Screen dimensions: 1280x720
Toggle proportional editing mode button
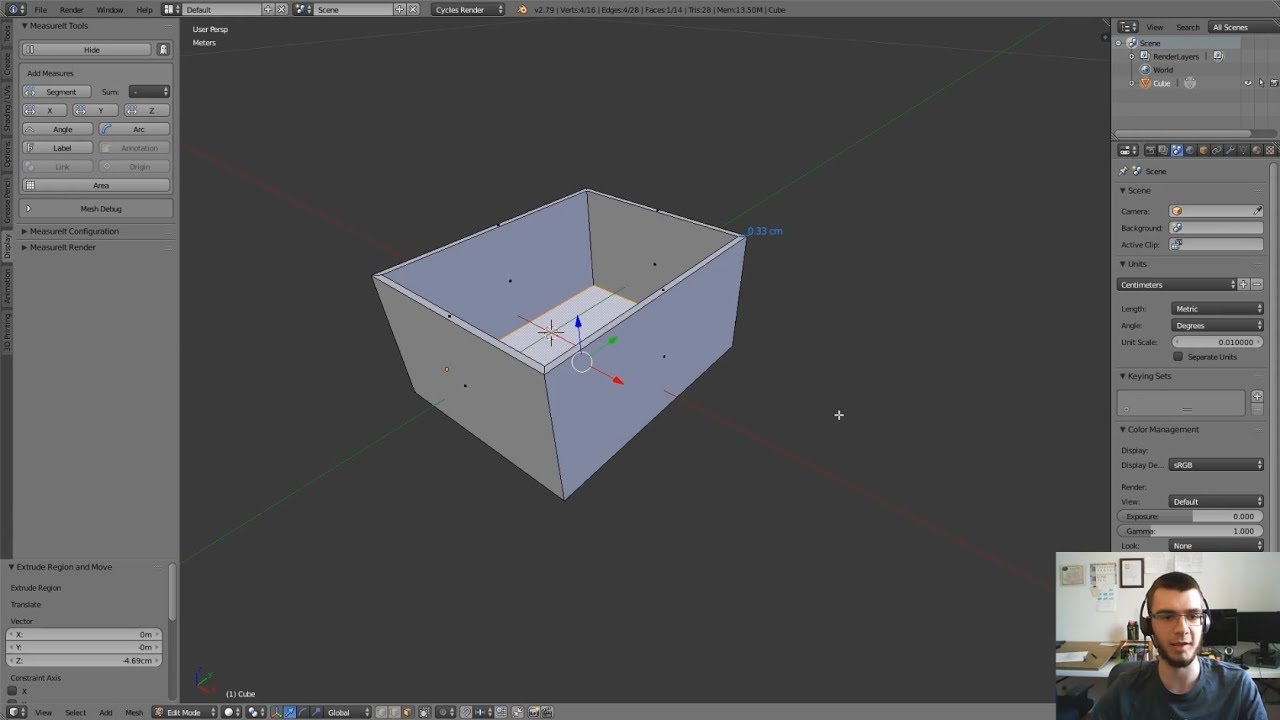(444, 712)
